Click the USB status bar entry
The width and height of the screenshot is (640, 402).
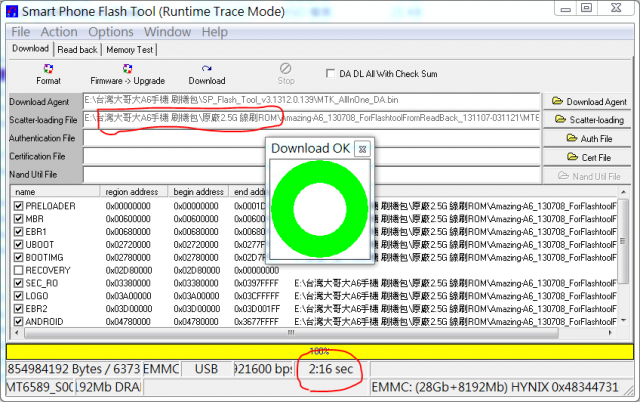[x=207, y=369]
